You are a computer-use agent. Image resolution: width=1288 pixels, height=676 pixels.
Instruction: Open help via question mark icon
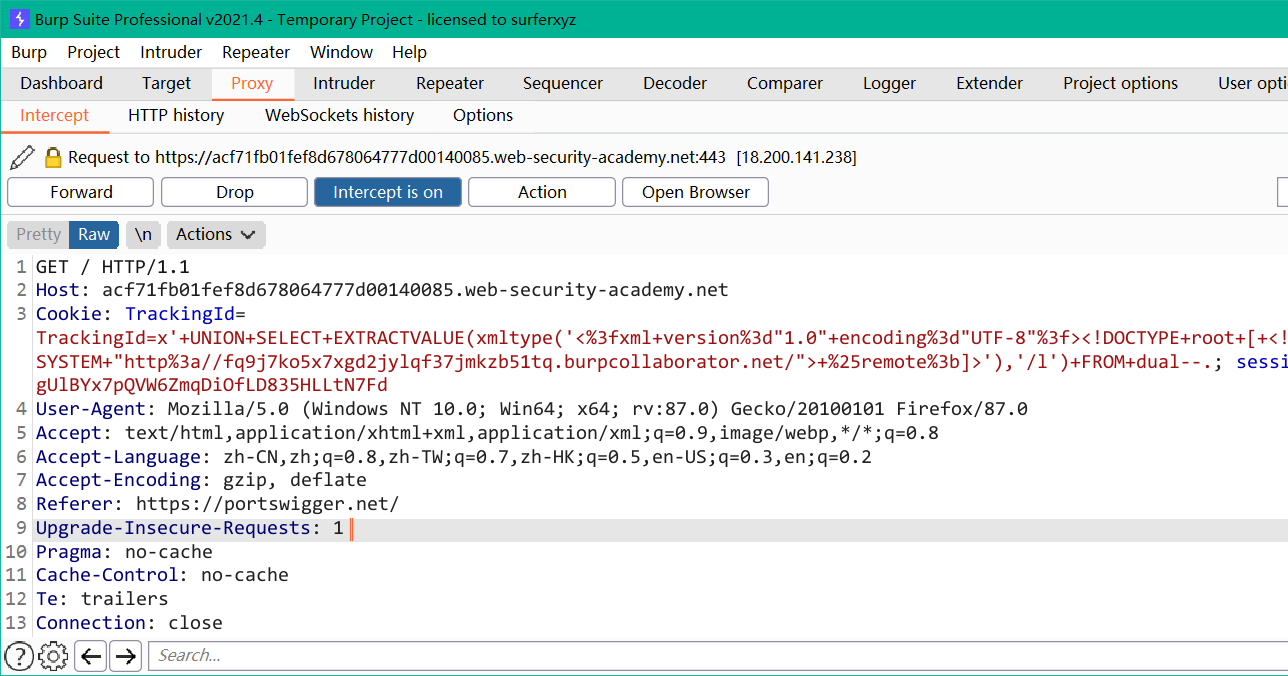pyautogui.click(x=19, y=656)
